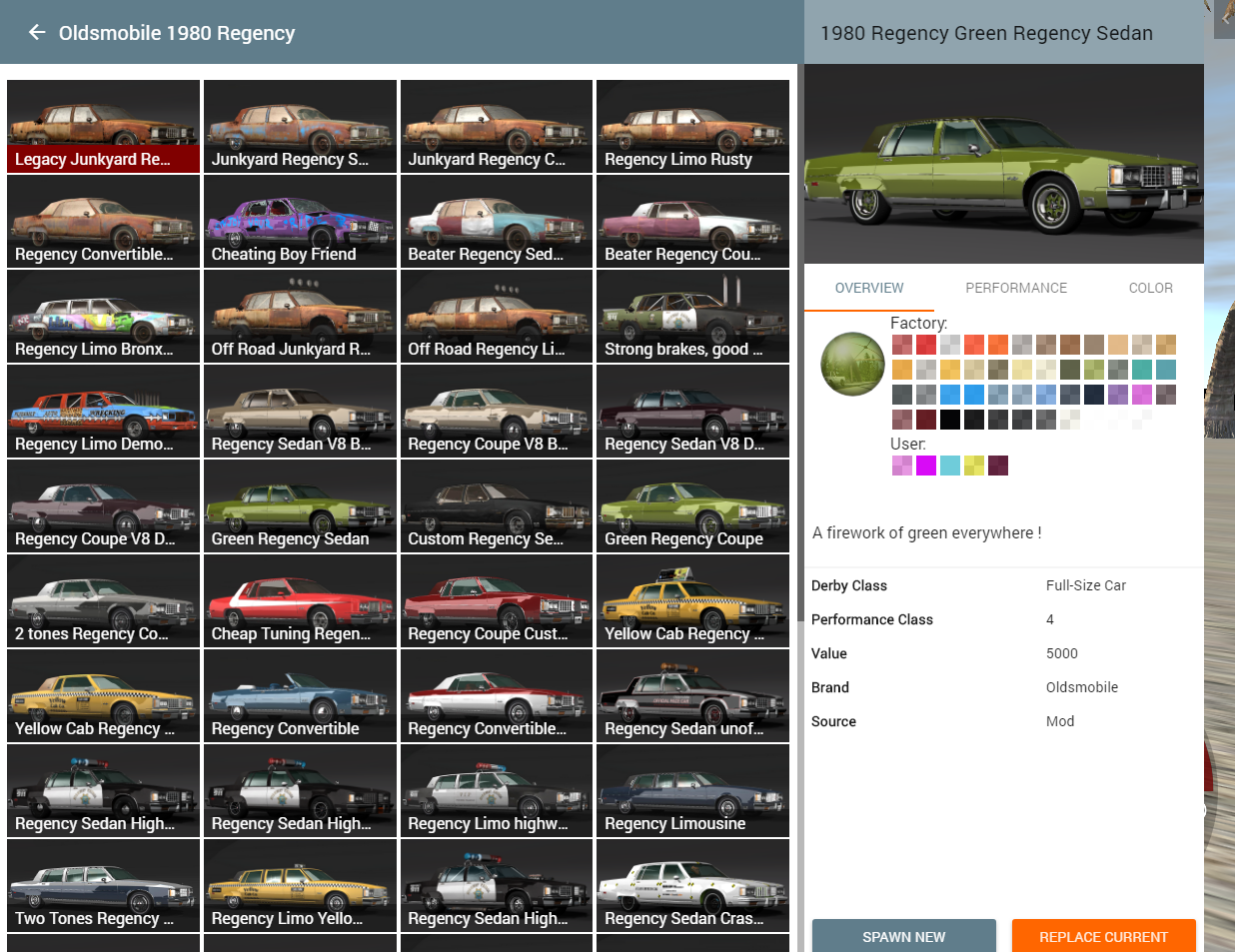Pick the olive green checkered Factory swatch

pyautogui.click(x=1094, y=370)
